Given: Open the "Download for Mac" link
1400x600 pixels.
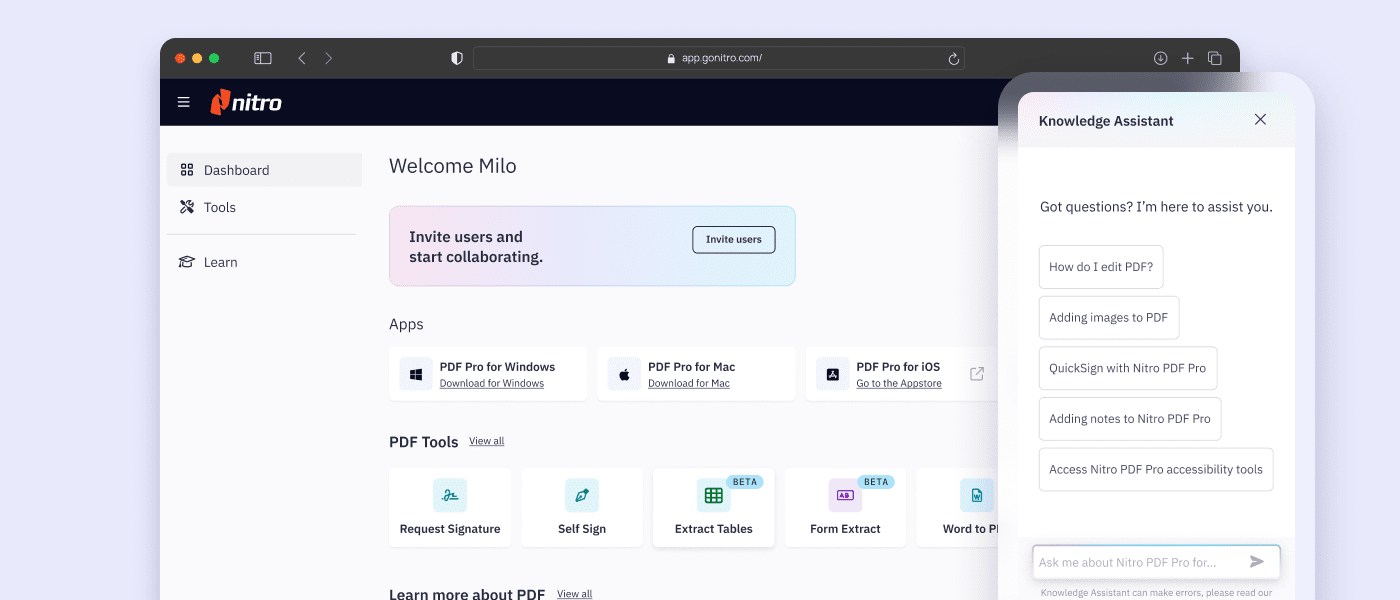Looking at the screenshot, I should (x=688, y=383).
